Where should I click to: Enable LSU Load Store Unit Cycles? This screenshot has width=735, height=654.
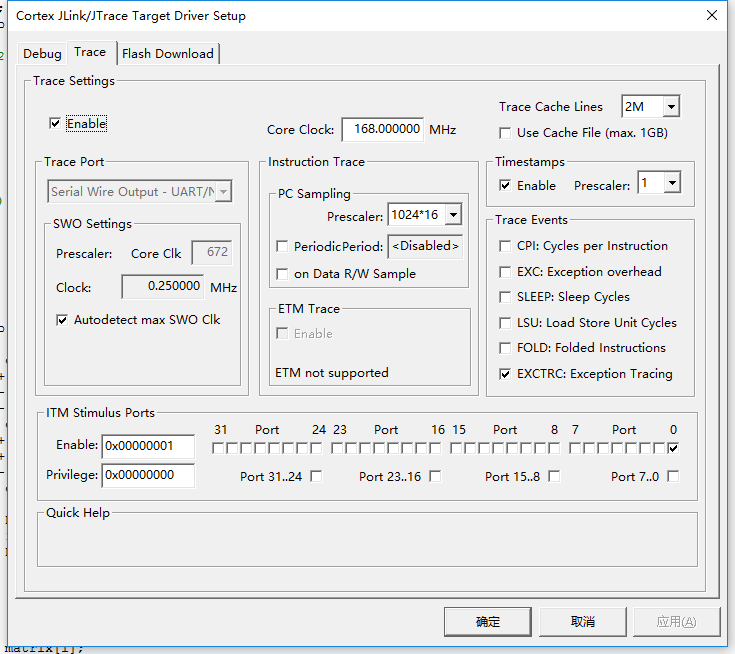[x=505, y=323]
